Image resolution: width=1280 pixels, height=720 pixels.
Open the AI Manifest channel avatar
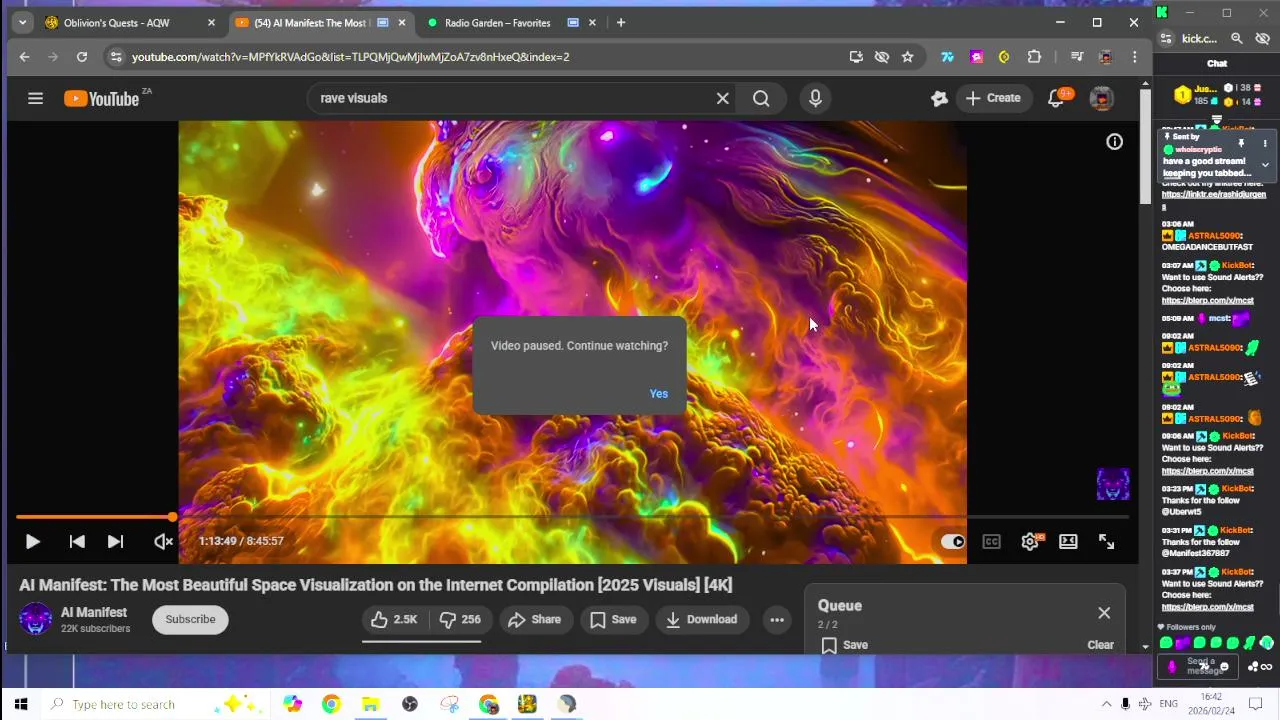click(36, 619)
